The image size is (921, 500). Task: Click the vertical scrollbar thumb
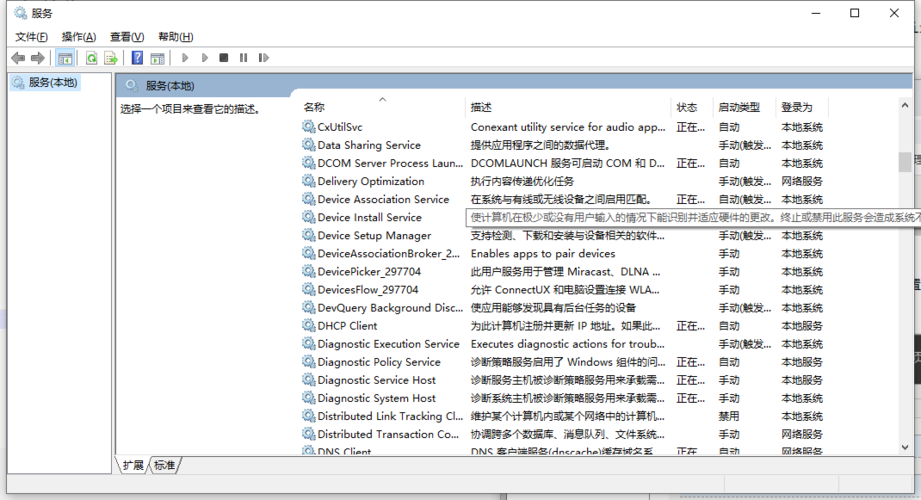pos(905,162)
